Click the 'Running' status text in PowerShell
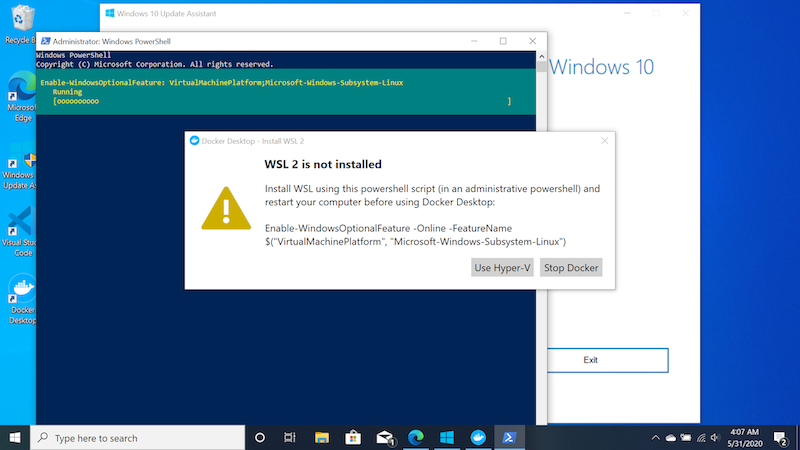 click(67, 92)
